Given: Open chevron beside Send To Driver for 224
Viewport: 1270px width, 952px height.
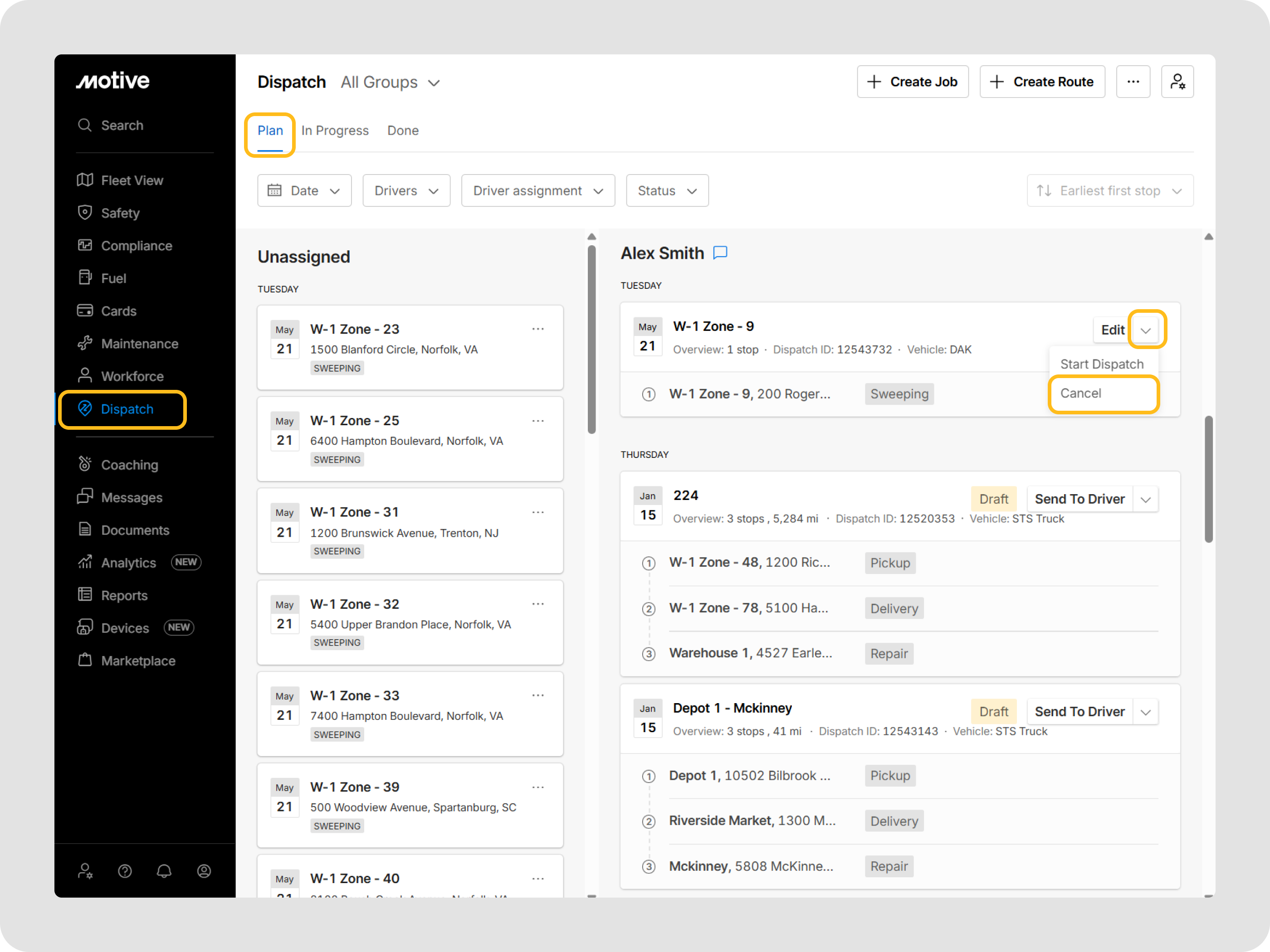Looking at the screenshot, I should [x=1146, y=499].
